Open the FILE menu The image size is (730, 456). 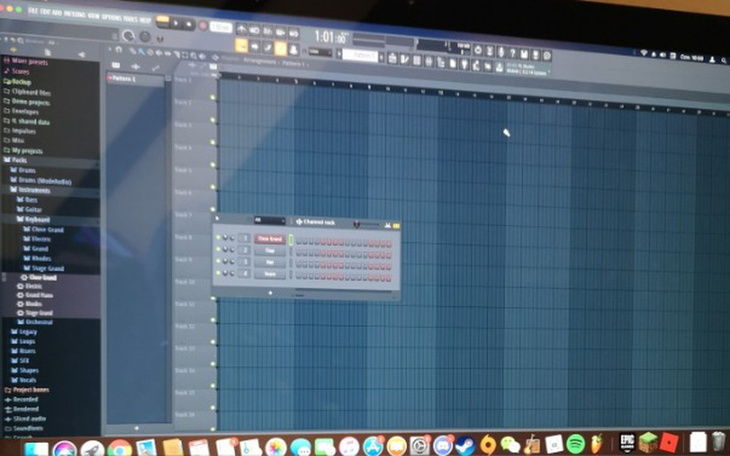pyautogui.click(x=34, y=10)
